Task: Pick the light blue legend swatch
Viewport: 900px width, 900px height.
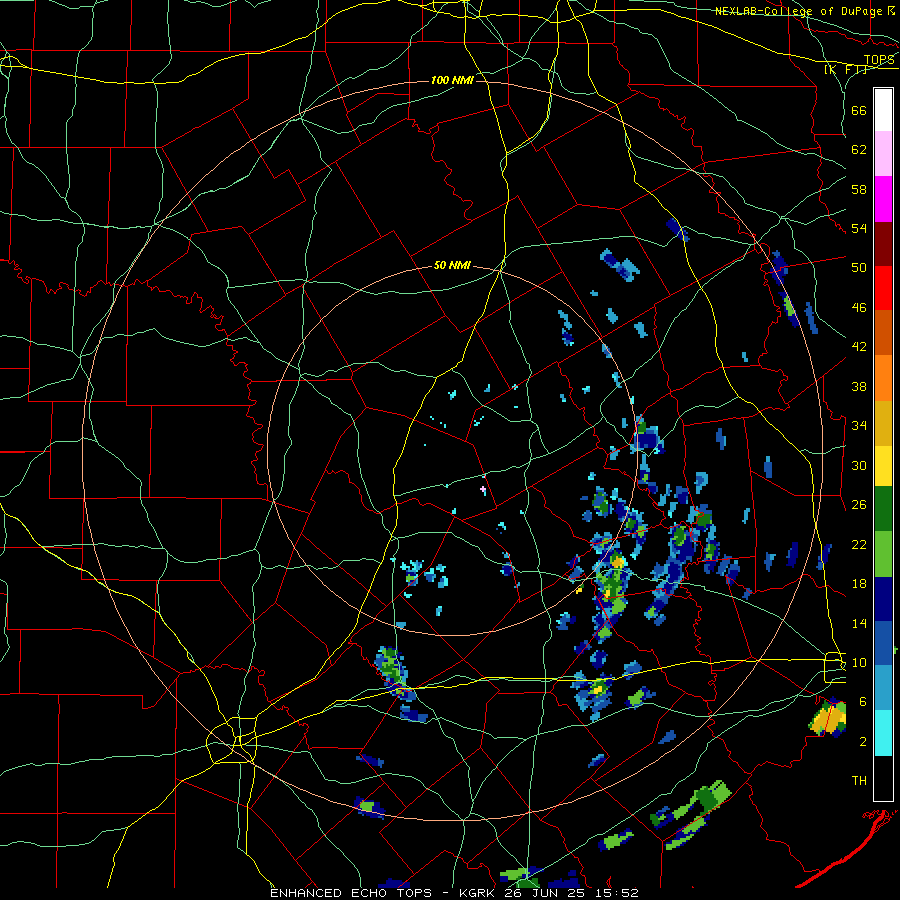Action: [x=883, y=688]
